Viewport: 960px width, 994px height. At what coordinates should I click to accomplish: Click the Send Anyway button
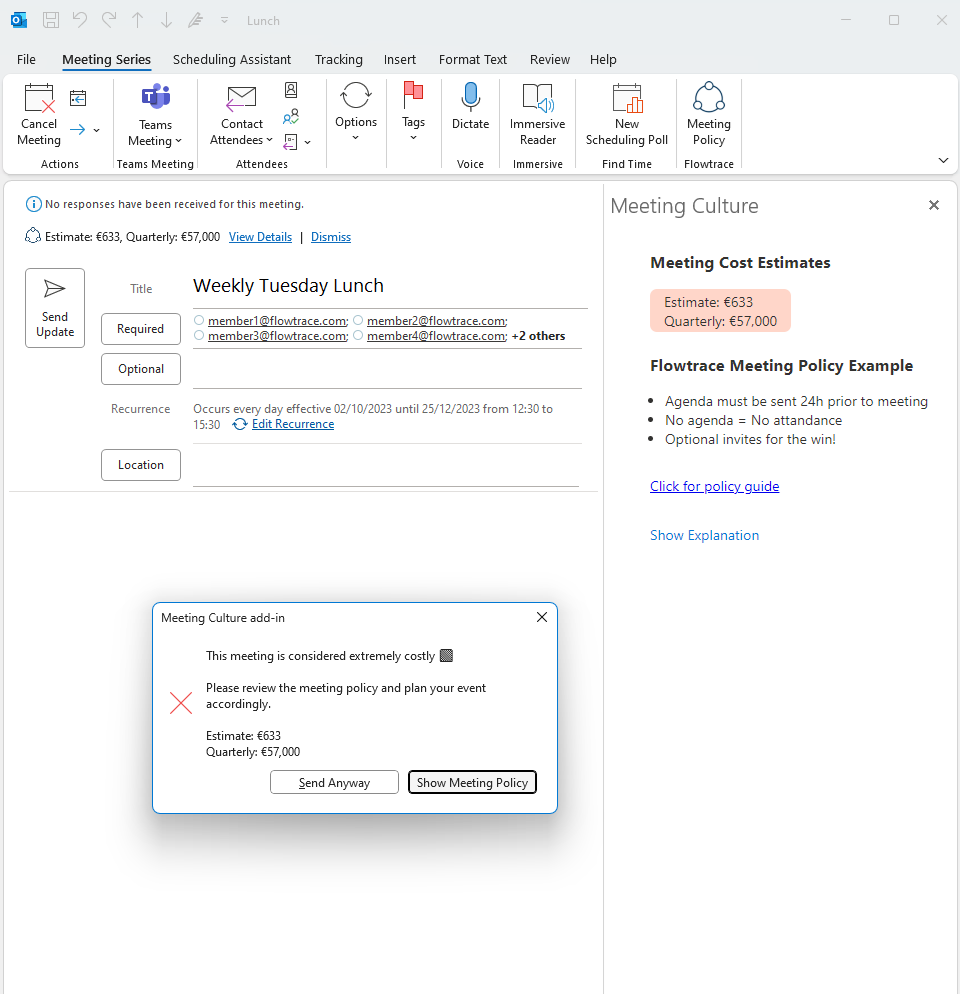pyautogui.click(x=334, y=782)
